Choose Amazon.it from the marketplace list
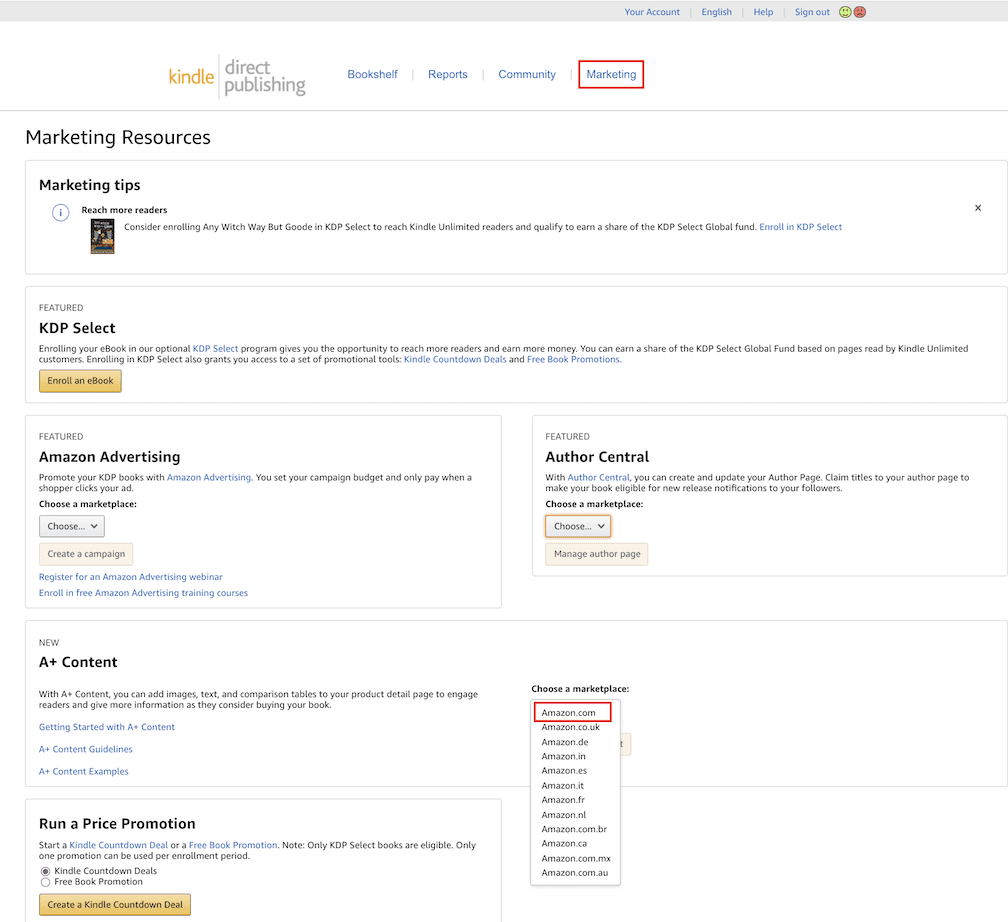Screen dimensions: 1008x922 (x=562, y=786)
